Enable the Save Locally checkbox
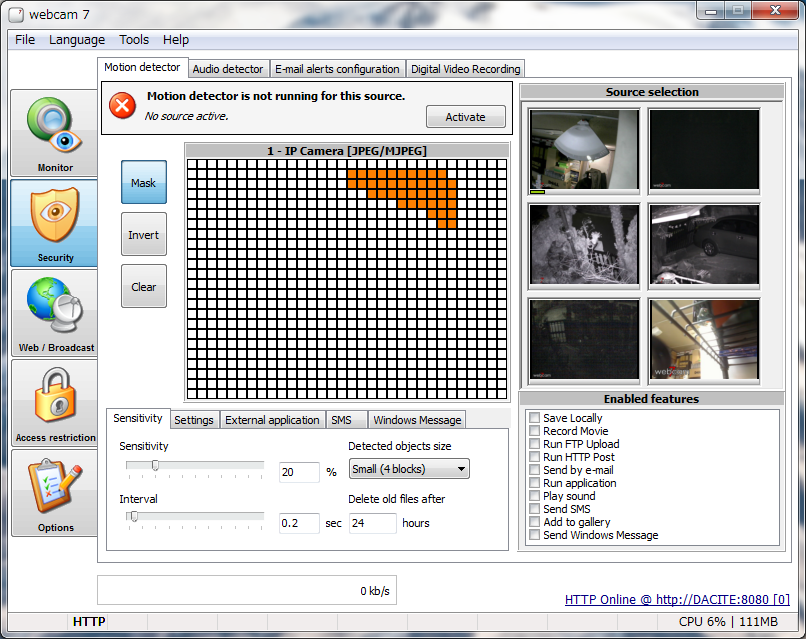This screenshot has height=639, width=806. coord(535,418)
